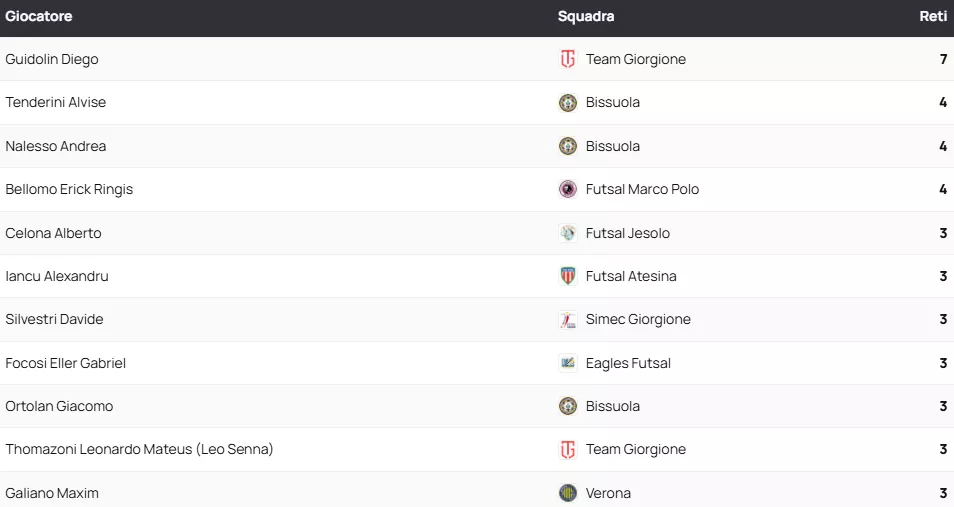954x507 pixels.
Task: Select Thomazoni Leonardo Mateus (Leo Senna) player name
Action: click(139, 449)
